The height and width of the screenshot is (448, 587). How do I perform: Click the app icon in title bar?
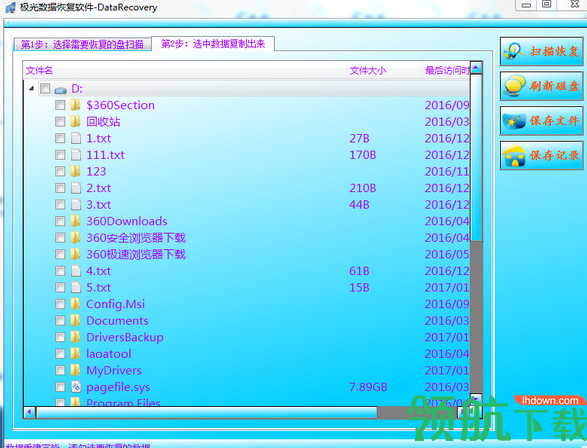(x=11, y=7)
